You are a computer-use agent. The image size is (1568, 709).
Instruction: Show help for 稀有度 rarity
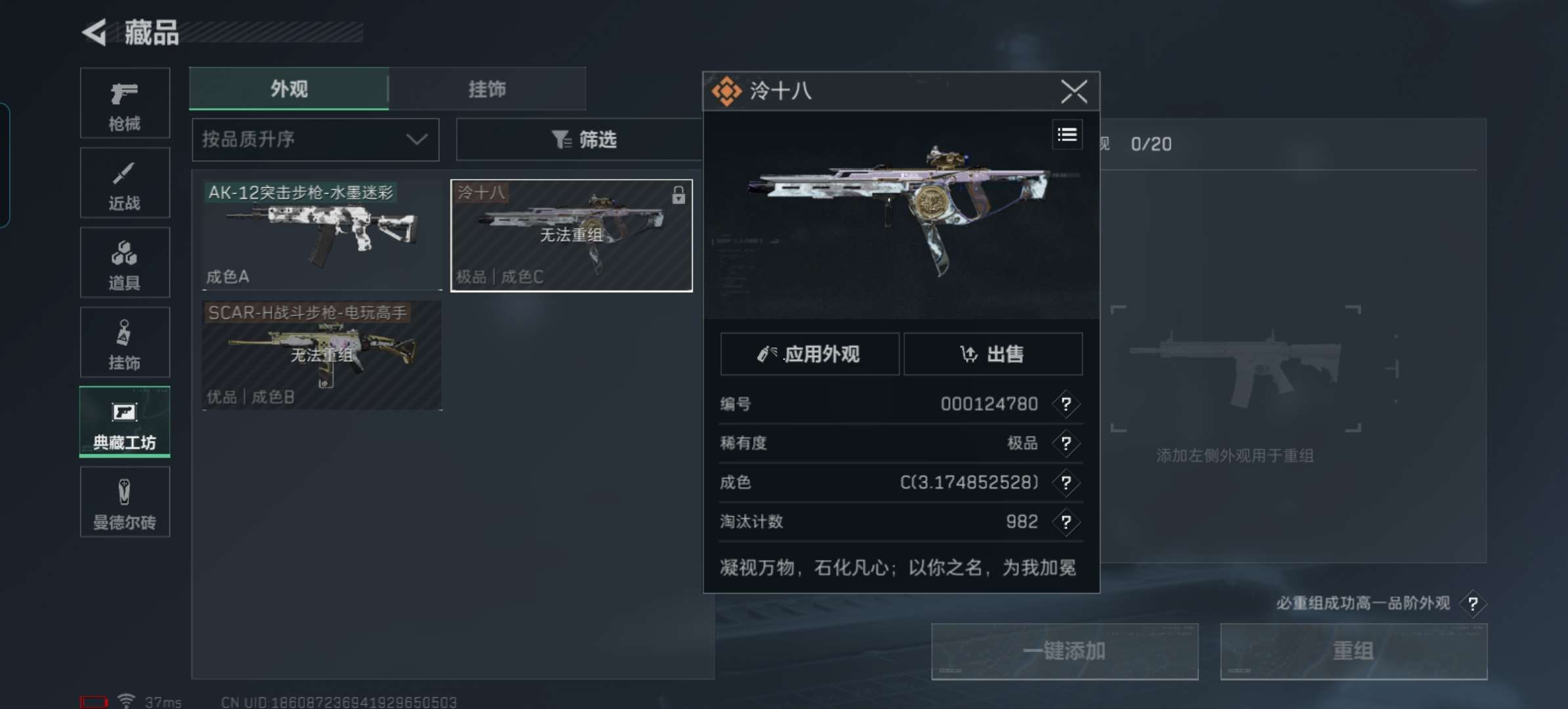tap(1066, 443)
